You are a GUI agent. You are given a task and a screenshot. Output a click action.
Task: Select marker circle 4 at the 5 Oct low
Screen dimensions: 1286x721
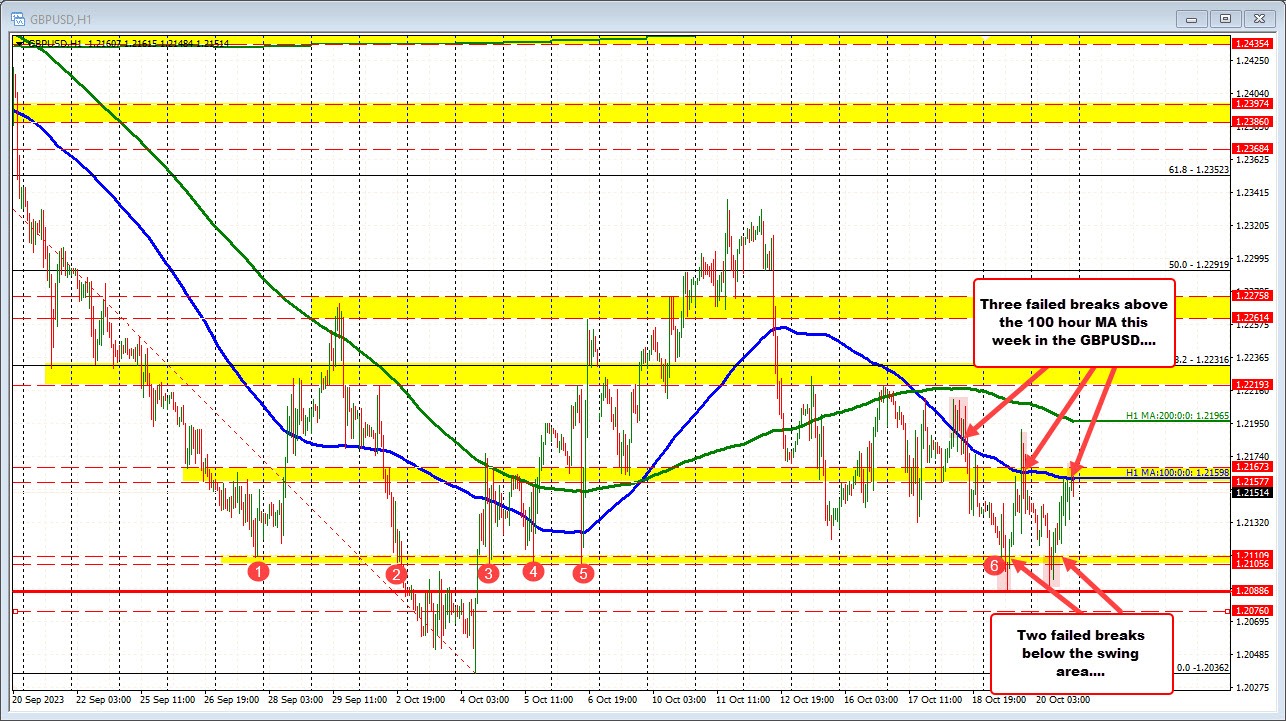[535, 571]
